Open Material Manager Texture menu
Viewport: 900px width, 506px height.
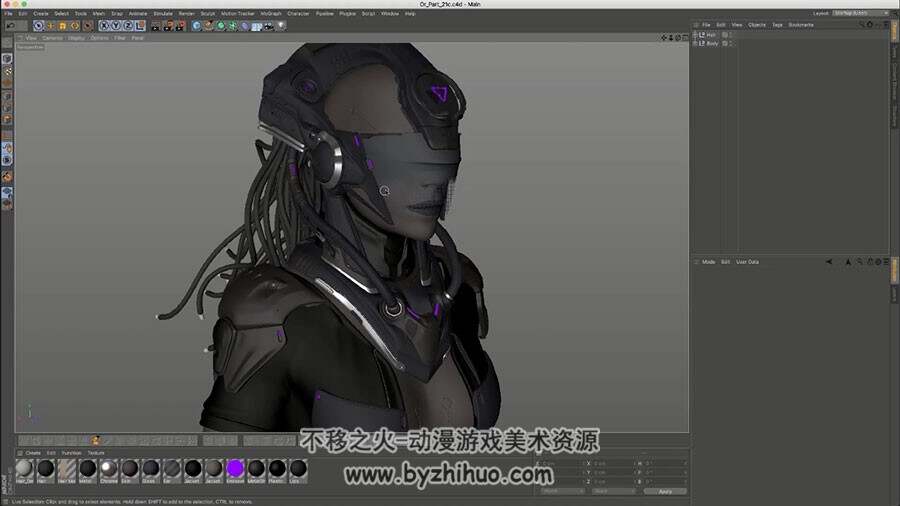(x=96, y=453)
